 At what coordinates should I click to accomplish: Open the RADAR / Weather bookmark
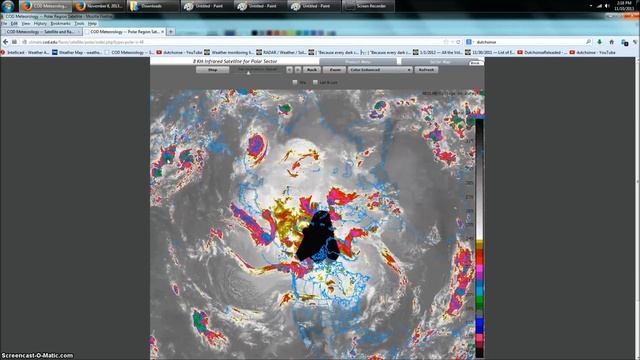click(x=281, y=52)
